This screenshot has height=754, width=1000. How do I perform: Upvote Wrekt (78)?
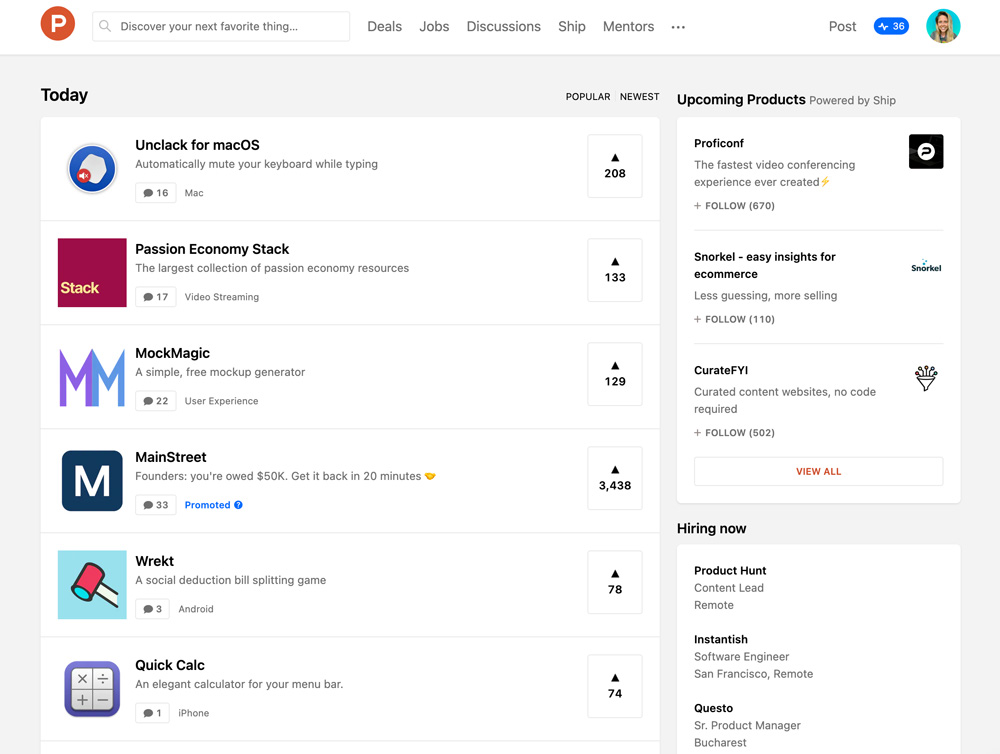615,582
